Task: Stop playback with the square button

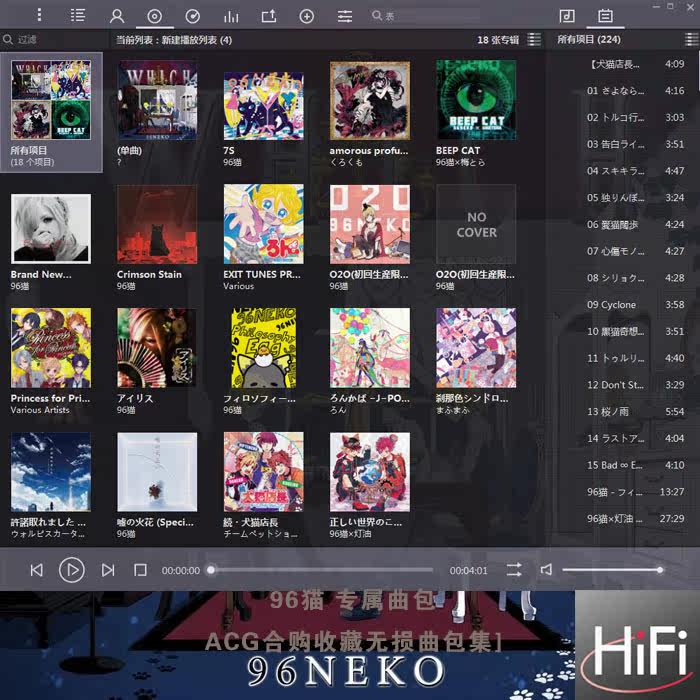Action: tap(140, 570)
